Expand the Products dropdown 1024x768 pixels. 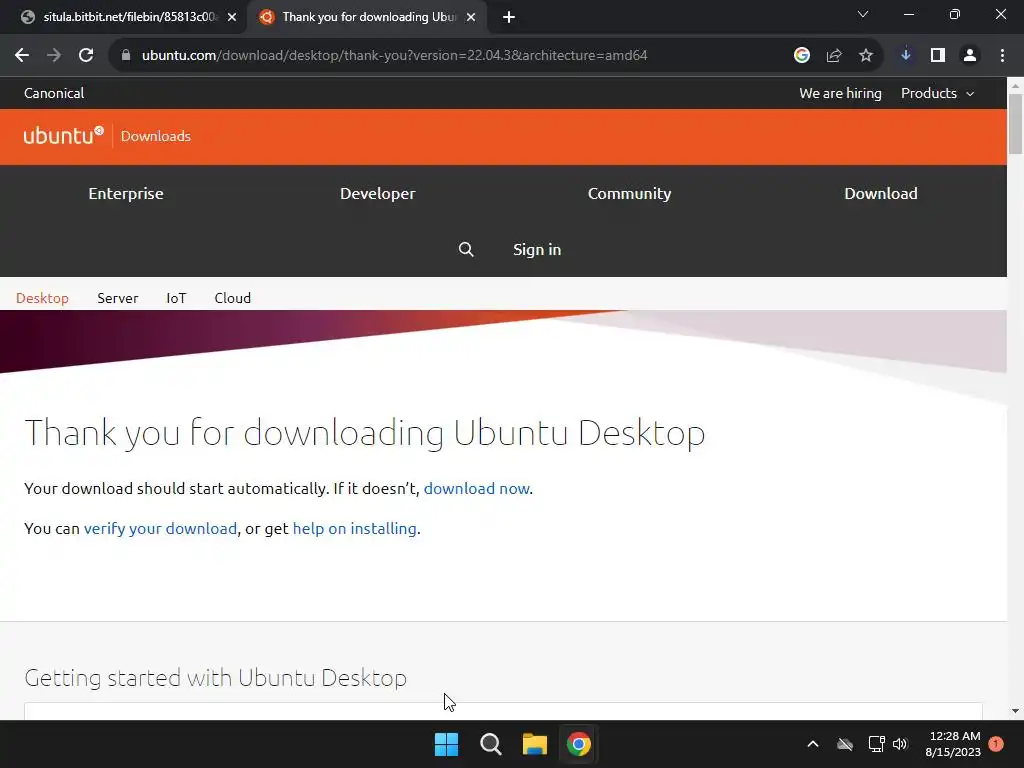(x=937, y=93)
